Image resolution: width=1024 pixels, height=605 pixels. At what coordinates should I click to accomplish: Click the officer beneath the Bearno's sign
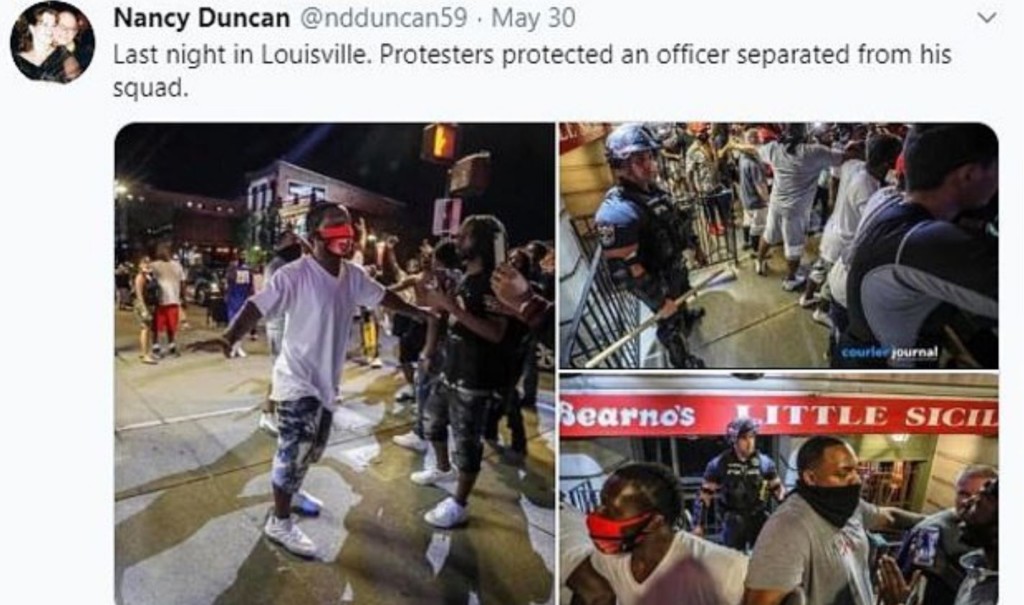742,482
